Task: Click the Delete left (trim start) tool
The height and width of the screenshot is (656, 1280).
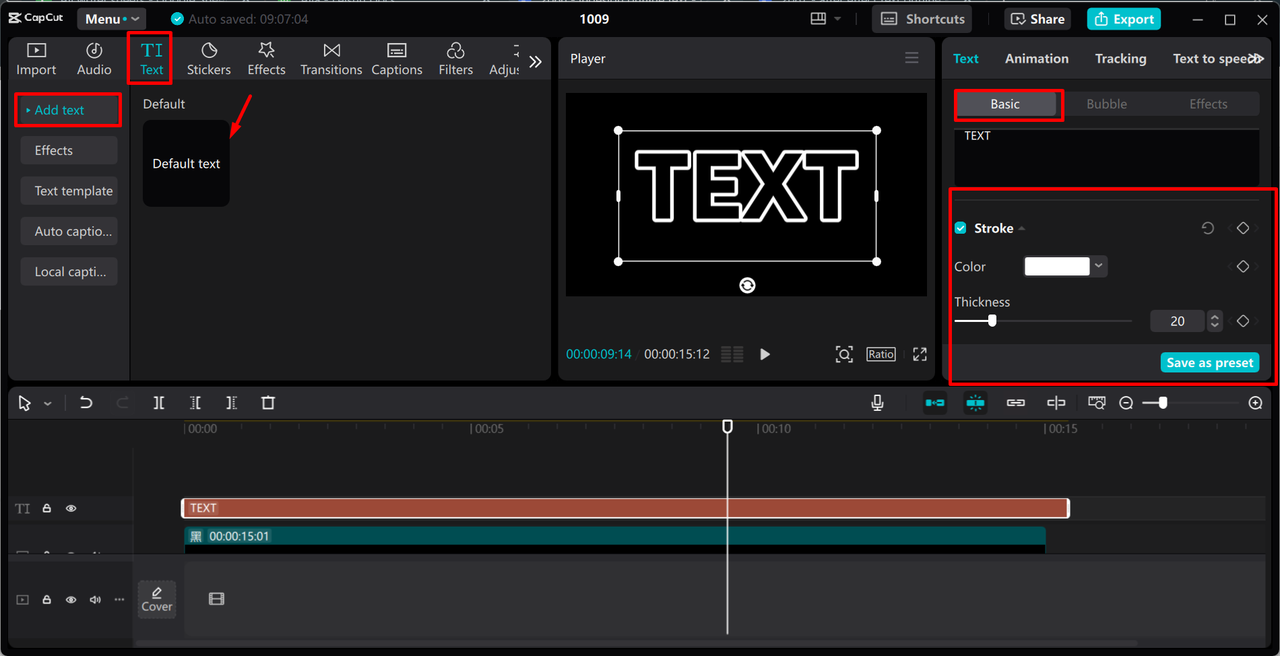Action: pos(195,402)
